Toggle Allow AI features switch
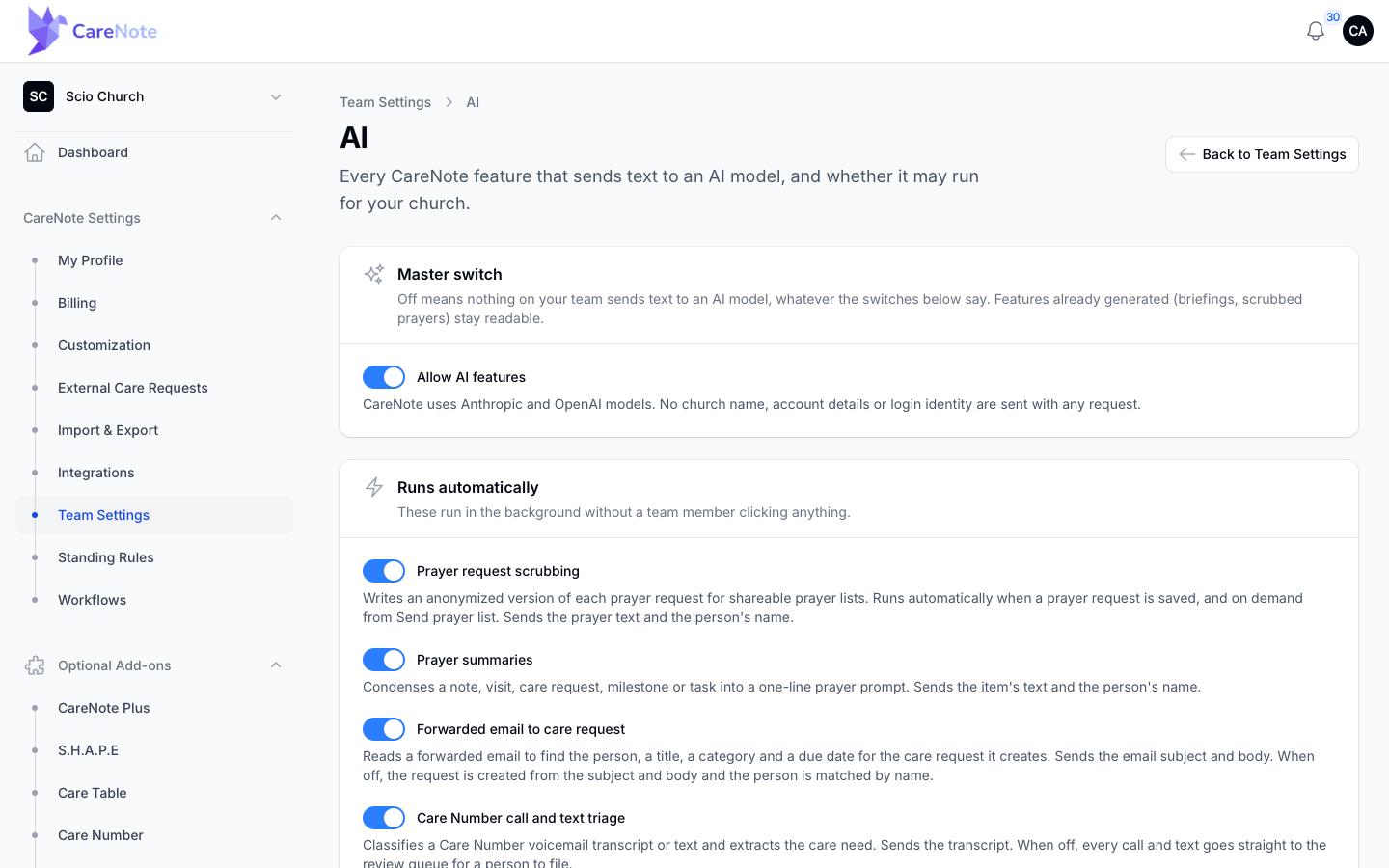 coord(384,377)
